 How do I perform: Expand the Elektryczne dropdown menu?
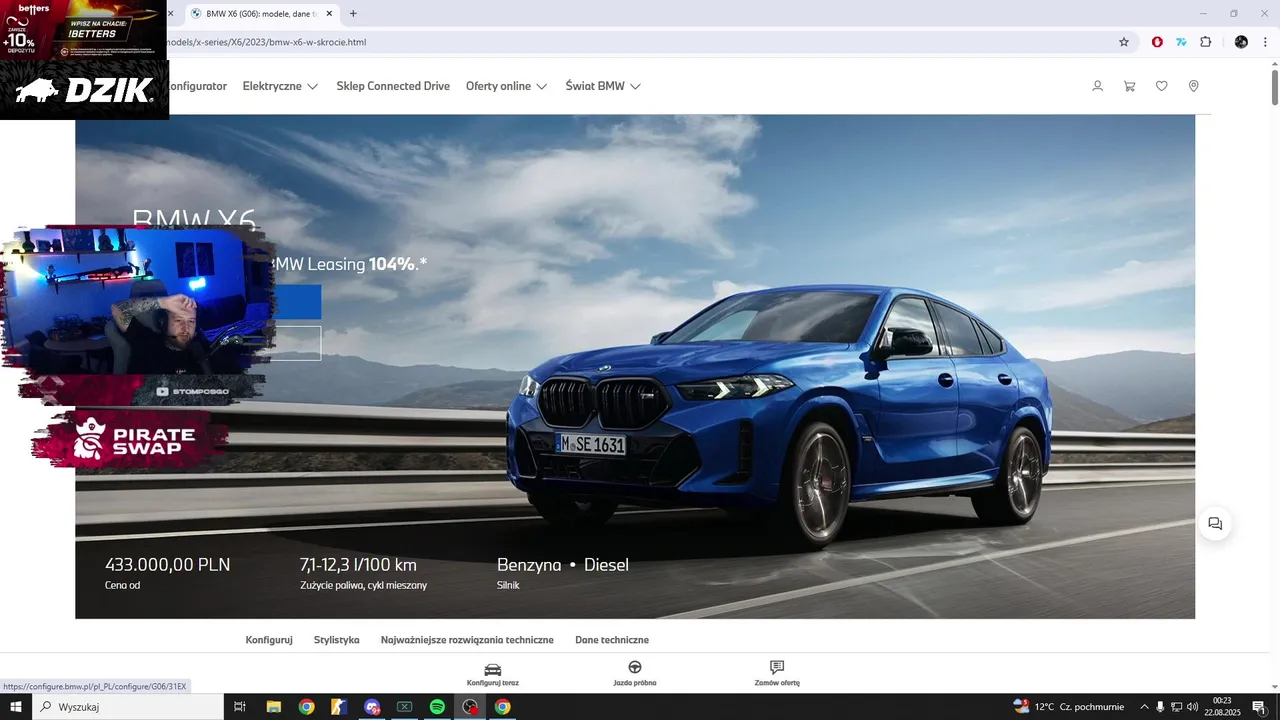coord(280,86)
